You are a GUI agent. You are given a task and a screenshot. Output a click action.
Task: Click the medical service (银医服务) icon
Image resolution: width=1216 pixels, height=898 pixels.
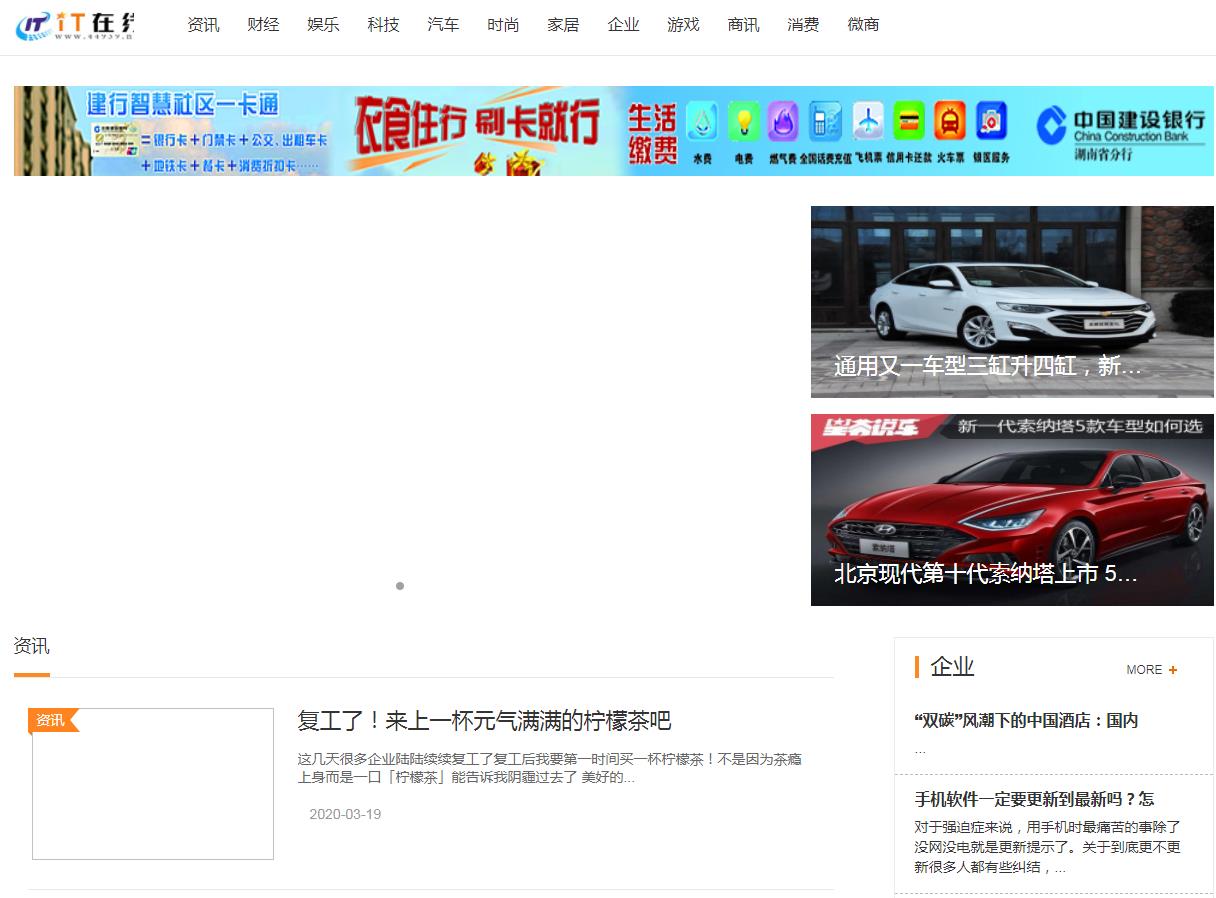point(991,122)
